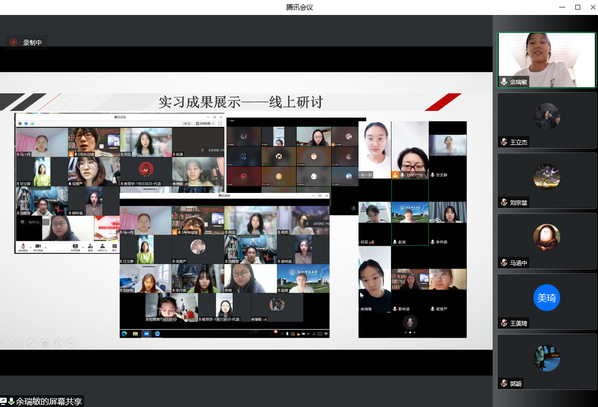Click 马涵中's round avatar
The image size is (598, 407).
(x=547, y=237)
